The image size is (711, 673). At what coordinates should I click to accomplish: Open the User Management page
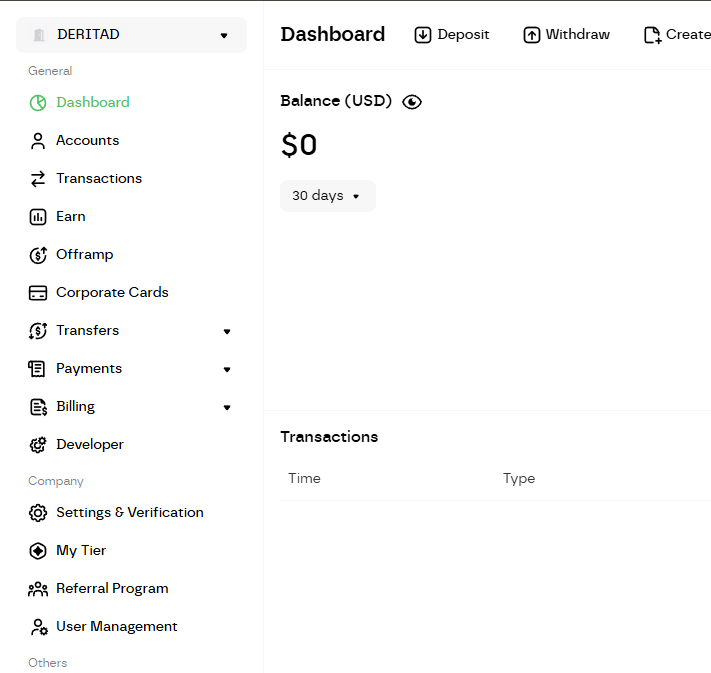click(x=117, y=627)
